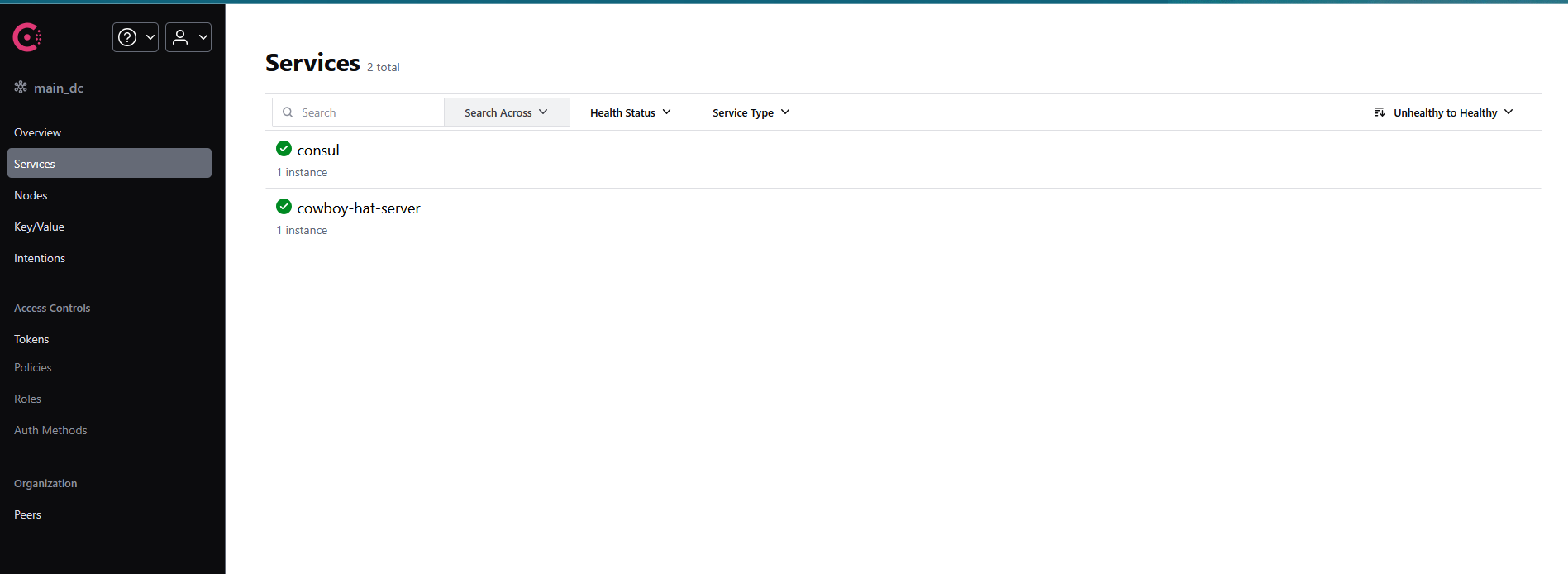The width and height of the screenshot is (1568, 574).
Task: Go to Overview in the sidebar
Action: [37, 132]
